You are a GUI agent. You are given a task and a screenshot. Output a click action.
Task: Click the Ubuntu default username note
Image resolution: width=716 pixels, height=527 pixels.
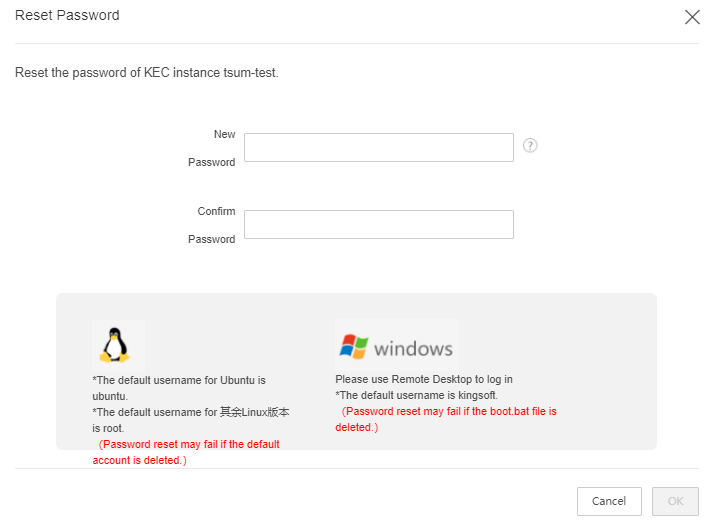(x=179, y=388)
